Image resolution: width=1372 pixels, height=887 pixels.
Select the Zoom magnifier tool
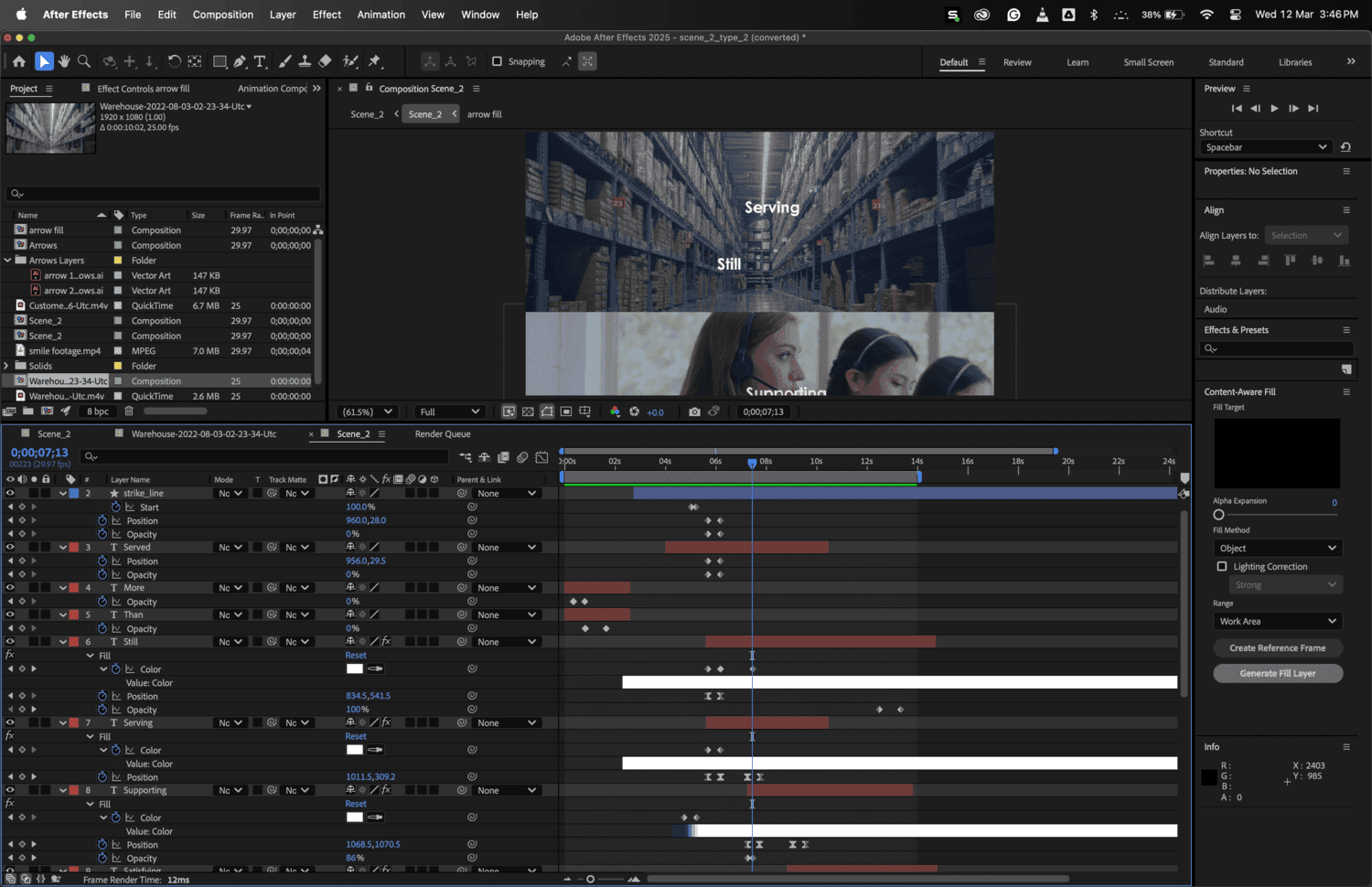tap(84, 61)
